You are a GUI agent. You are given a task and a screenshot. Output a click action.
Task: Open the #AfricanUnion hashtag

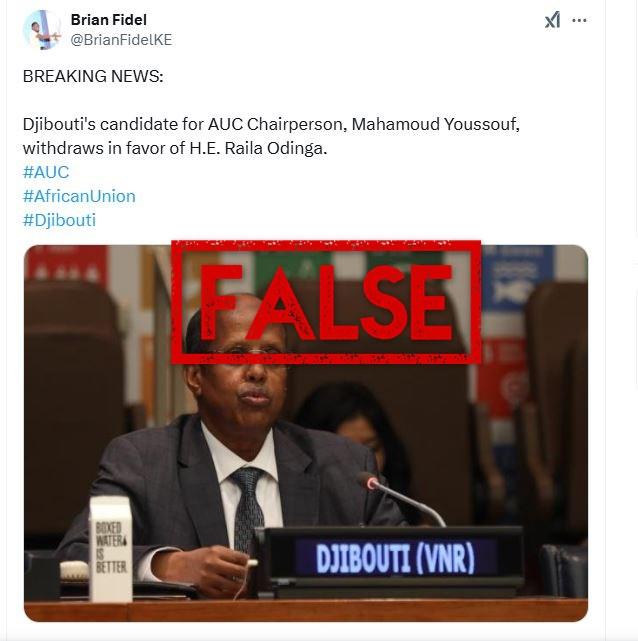coord(79,196)
